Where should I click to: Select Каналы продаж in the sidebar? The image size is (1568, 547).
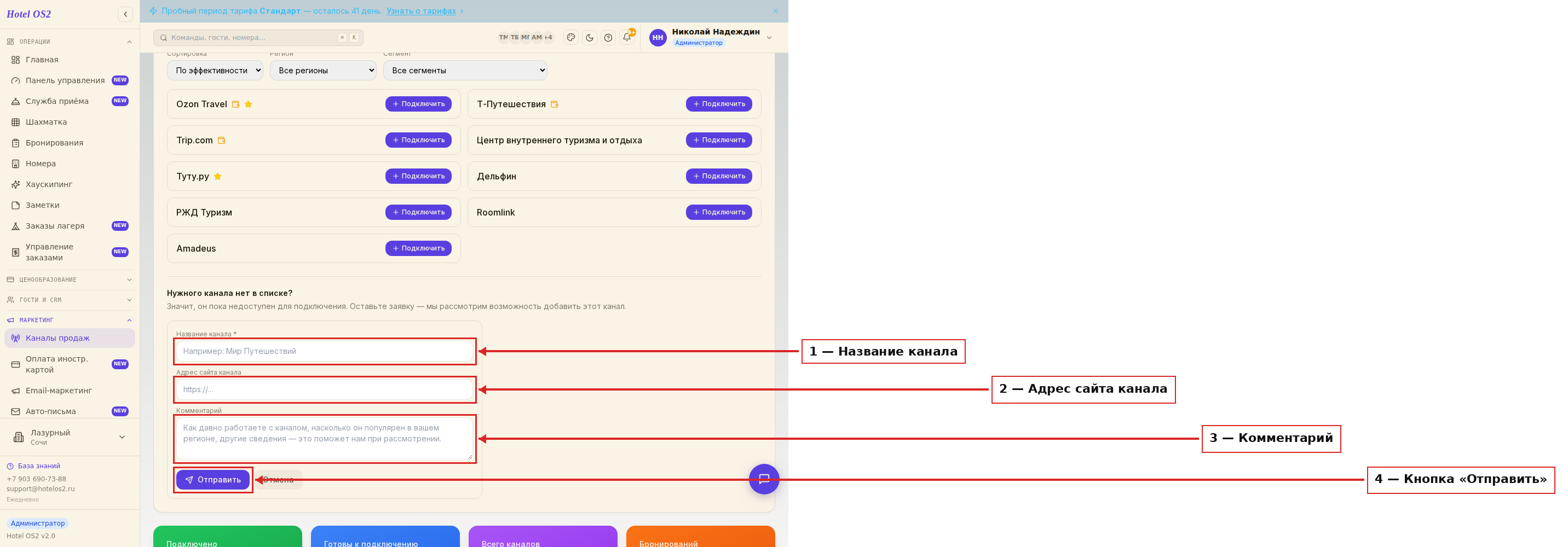[70, 338]
